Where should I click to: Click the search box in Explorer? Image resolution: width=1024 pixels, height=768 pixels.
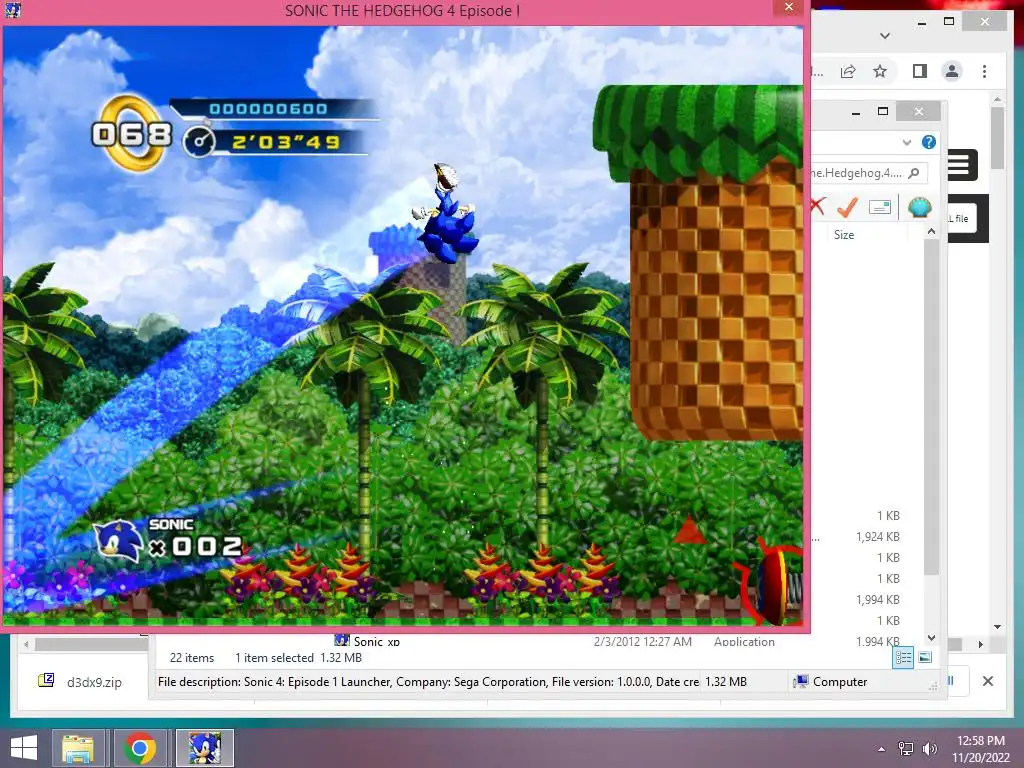pyautogui.click(x=869, y=173)
